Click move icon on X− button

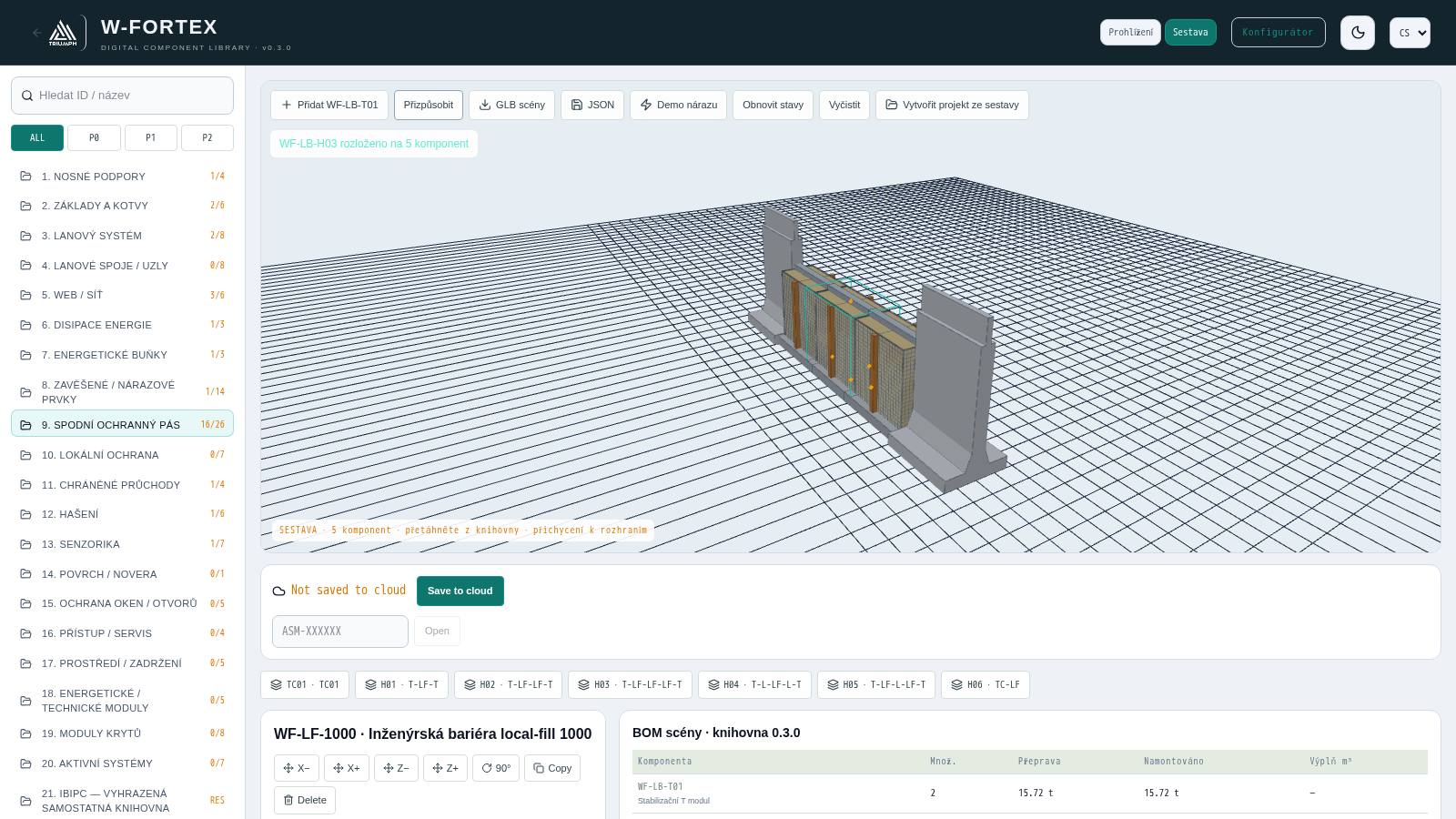click(288, 768)
